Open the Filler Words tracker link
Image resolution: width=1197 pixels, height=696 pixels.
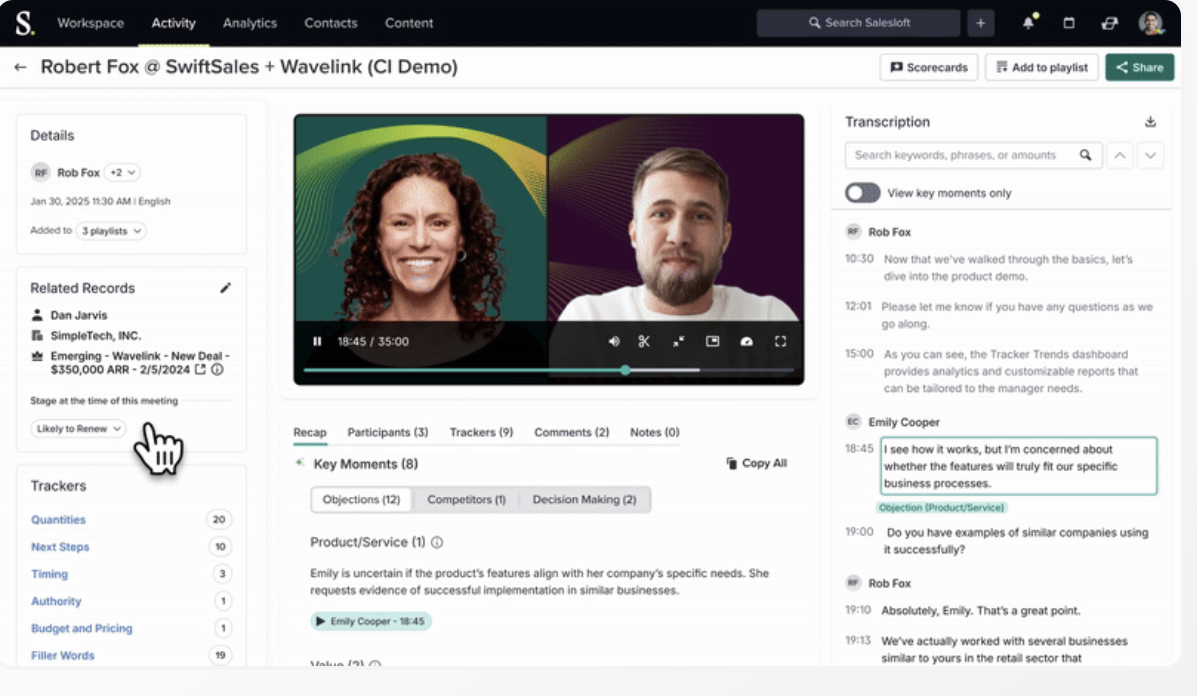coord(63,656)
